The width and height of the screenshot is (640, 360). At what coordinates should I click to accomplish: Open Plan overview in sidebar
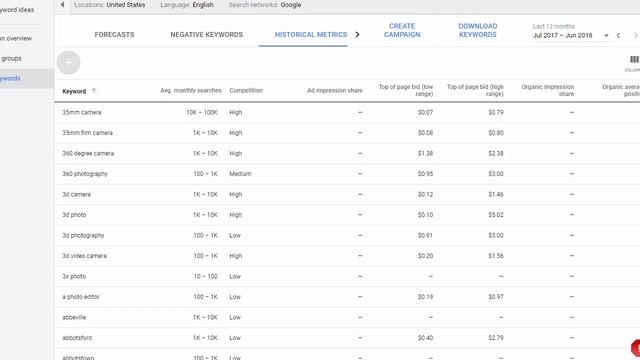pos(16,38)
